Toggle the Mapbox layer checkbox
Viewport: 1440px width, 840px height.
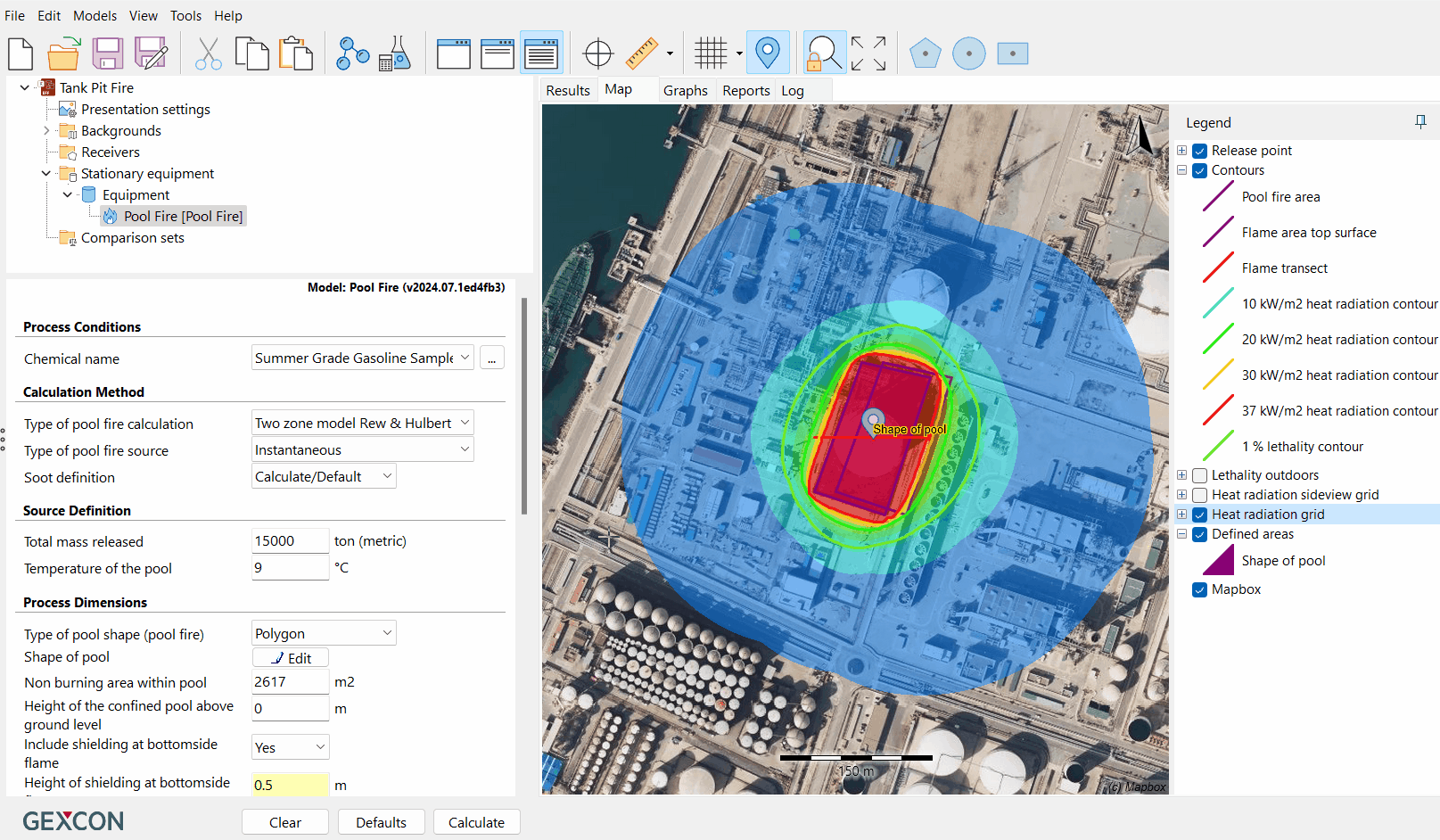[x=1200, y=589]
